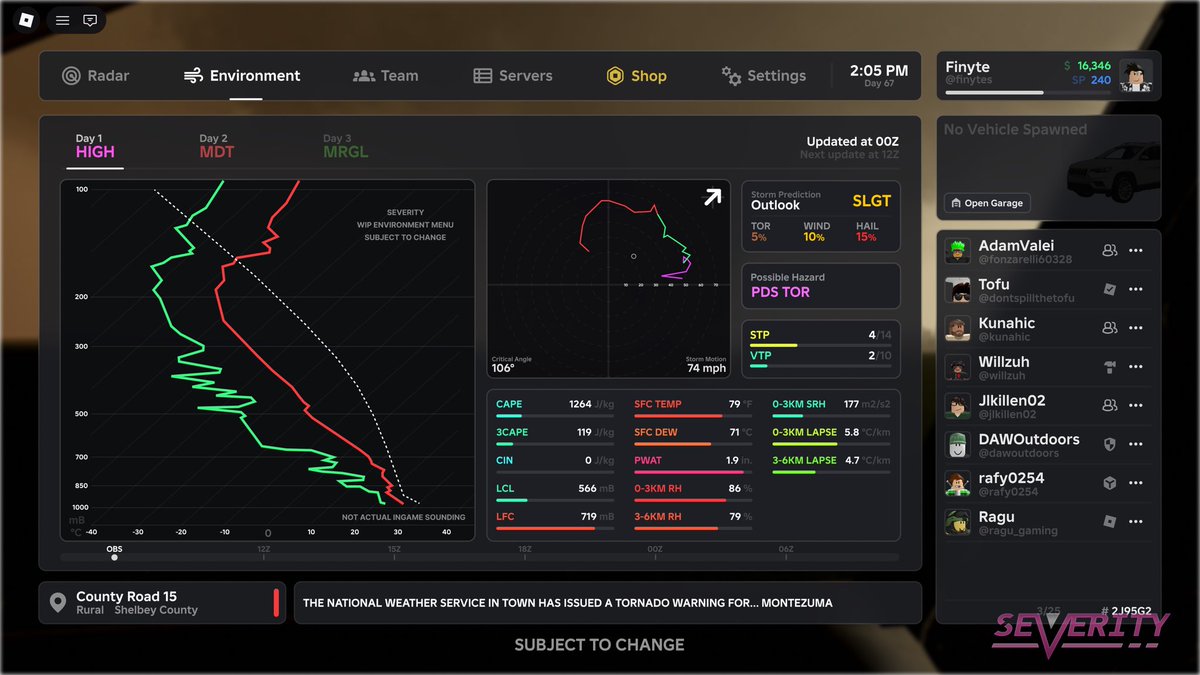Open rafy0254's more options menu
This screenshot has width=1200, height=675.
click(x=1136, y=483)
